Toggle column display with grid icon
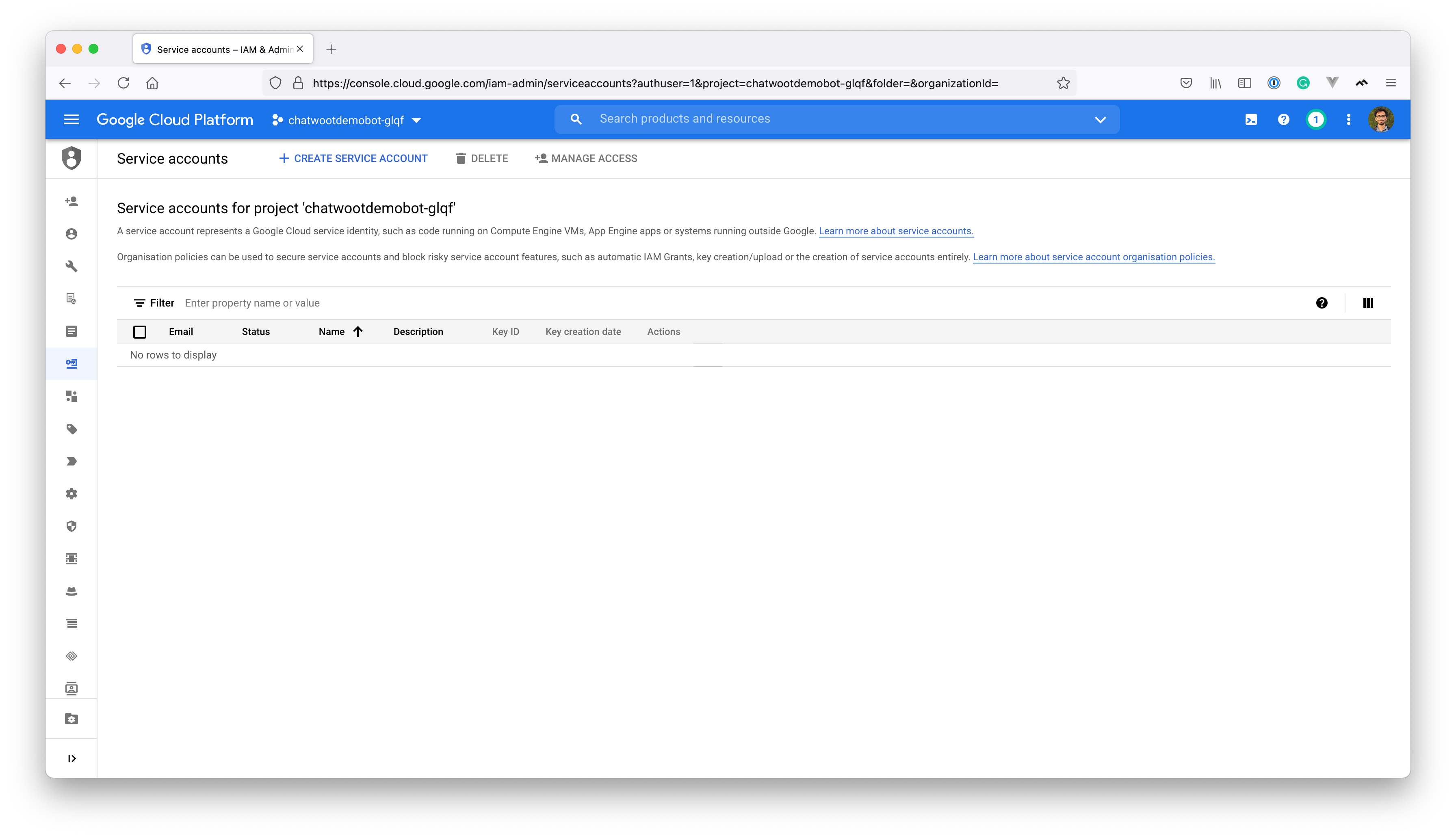The width and height of the screenshot is (1456, 838). [1369, 303]
